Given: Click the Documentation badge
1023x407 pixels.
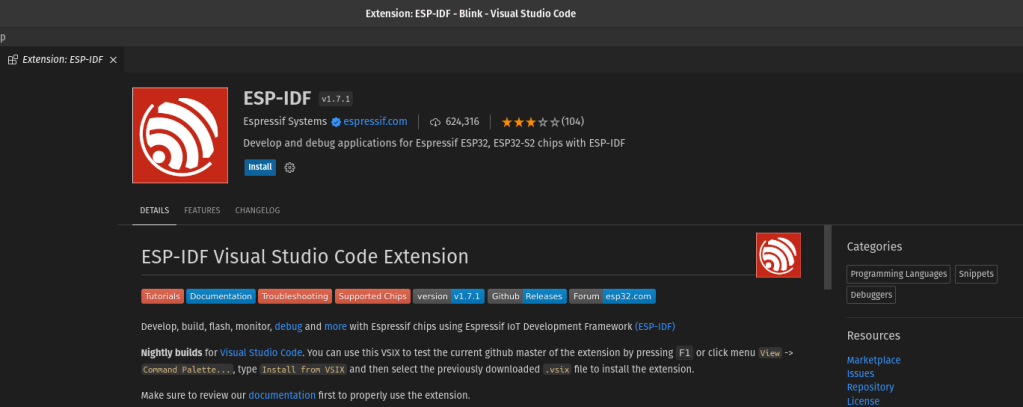Looking at the screenshot, I should [220, 297].
